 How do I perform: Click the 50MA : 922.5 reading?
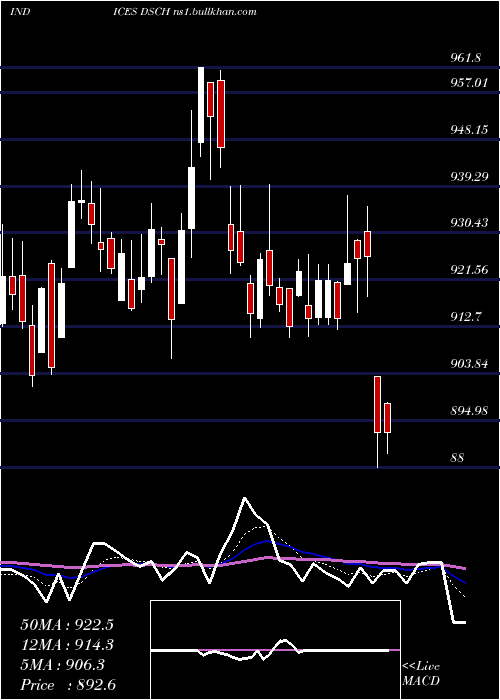click(67, 625)
